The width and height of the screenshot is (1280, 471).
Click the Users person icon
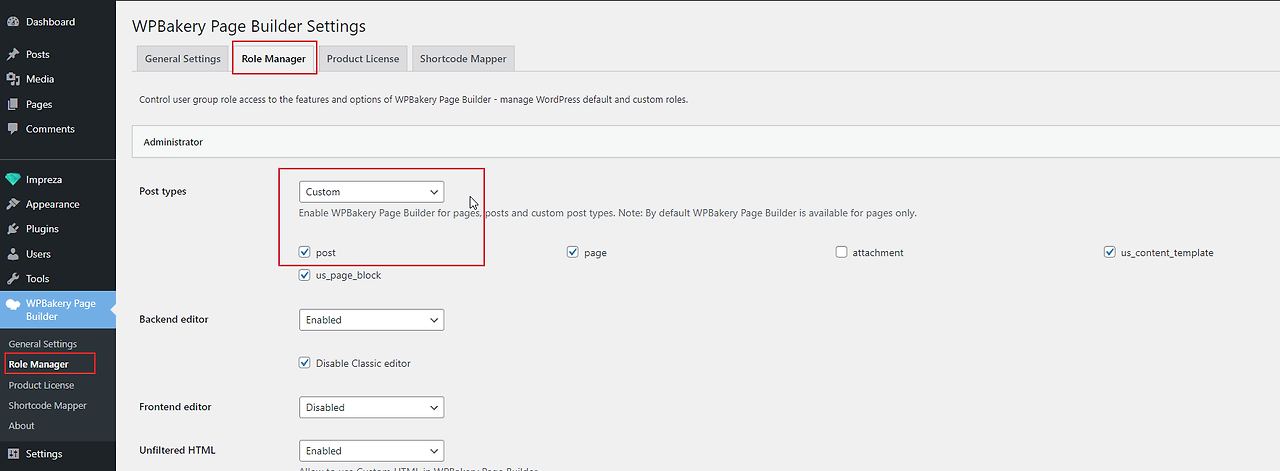pyautogui.click(x=13, y=254)
